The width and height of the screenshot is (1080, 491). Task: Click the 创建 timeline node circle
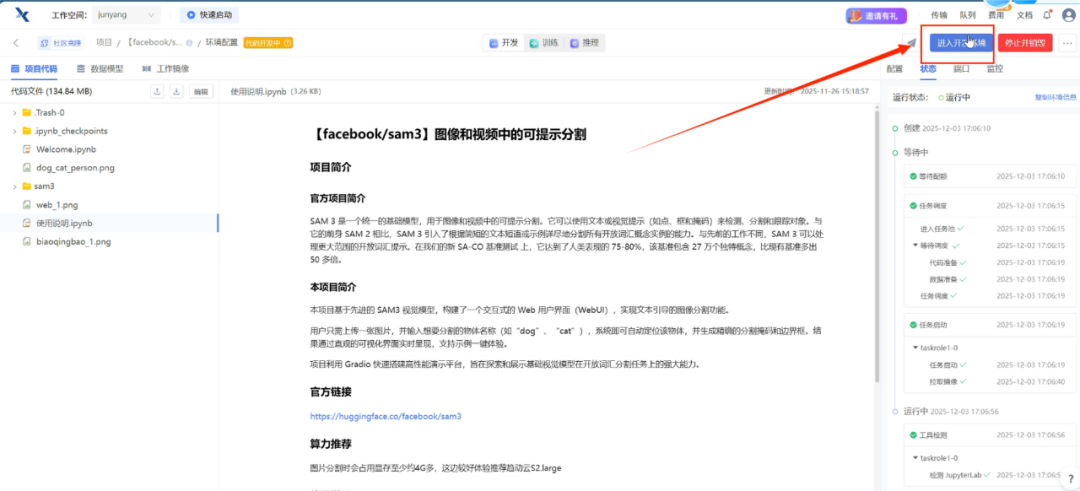[895, 128]
